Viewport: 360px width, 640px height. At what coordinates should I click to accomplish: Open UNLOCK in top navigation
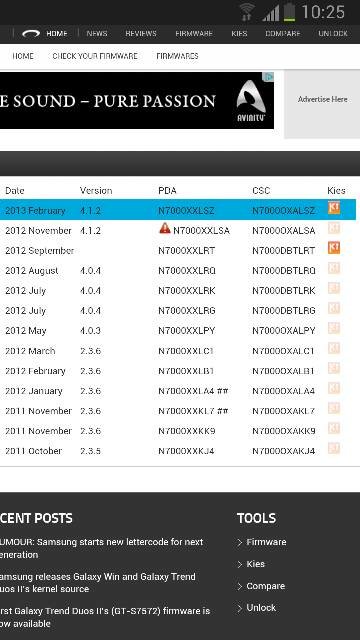point(333,34)
